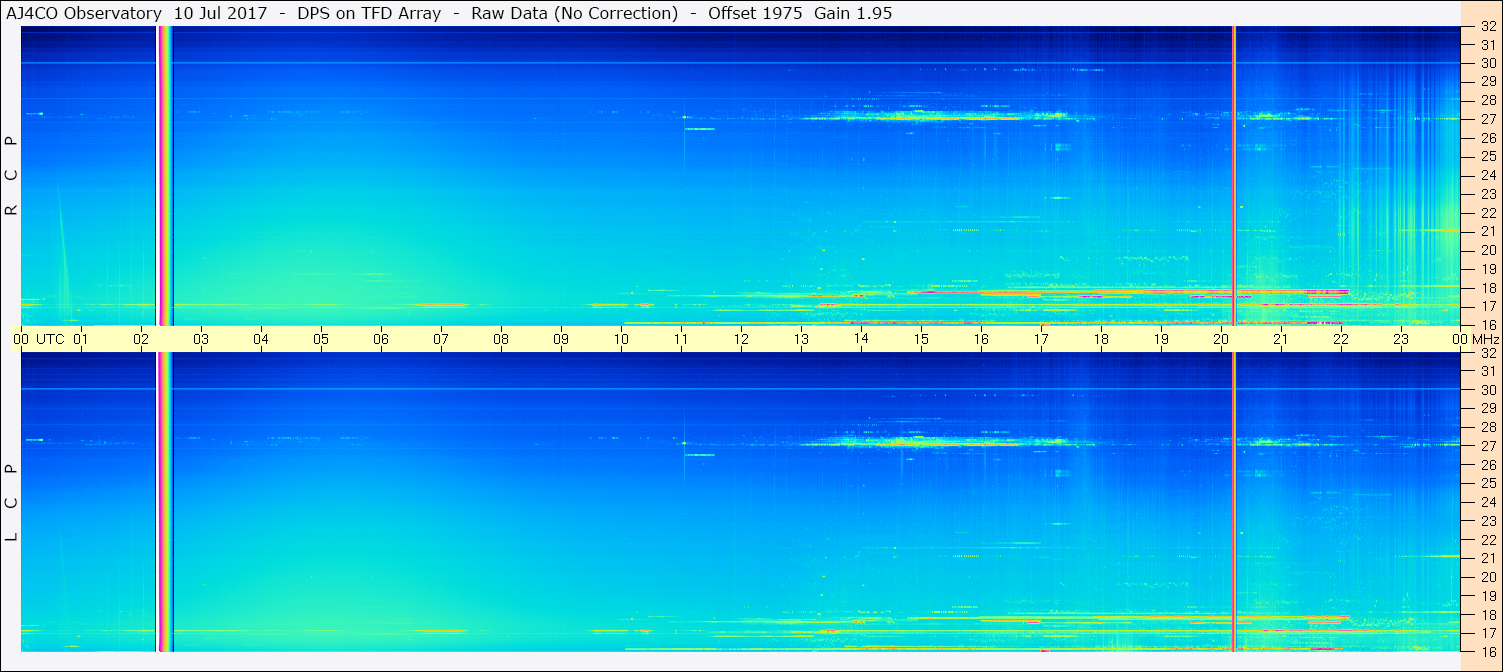
Task: Click the rainbow calibration band in LCP spectrogram
Action: (165, 502)
